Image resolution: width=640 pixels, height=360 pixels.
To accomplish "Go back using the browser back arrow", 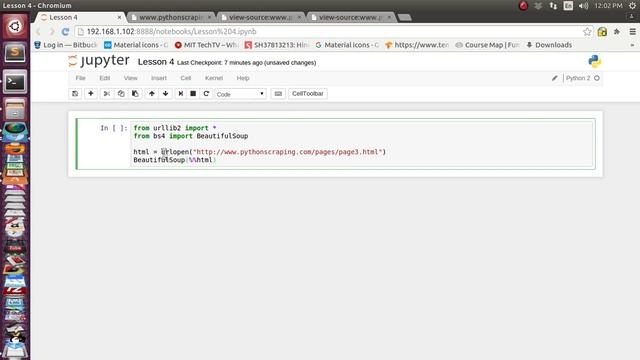I will pos(38,31).
